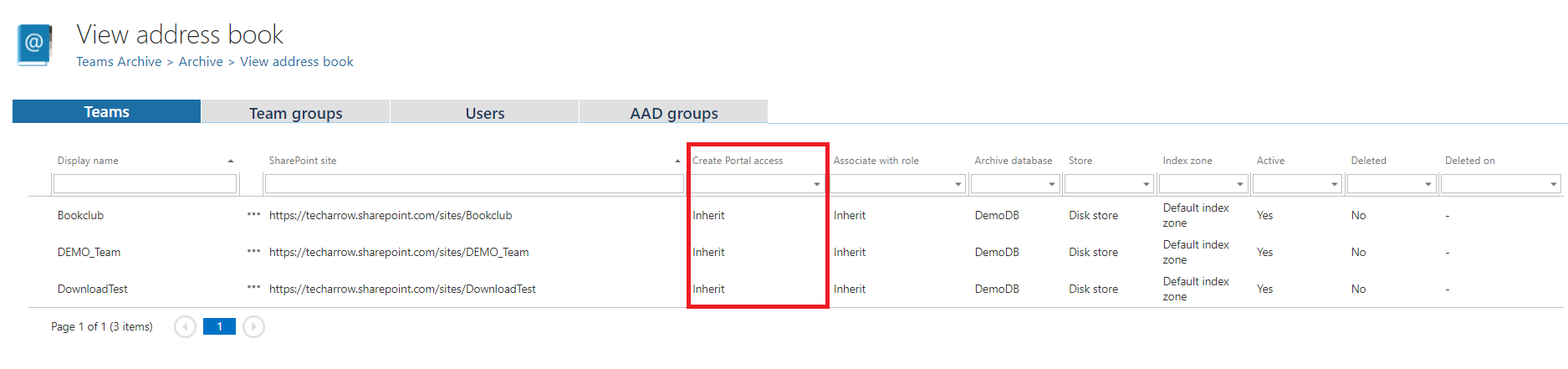Viewport: 1568px width, 369px height.
Task: Go to previous page arrow
Action: click(x=185, y=326)
